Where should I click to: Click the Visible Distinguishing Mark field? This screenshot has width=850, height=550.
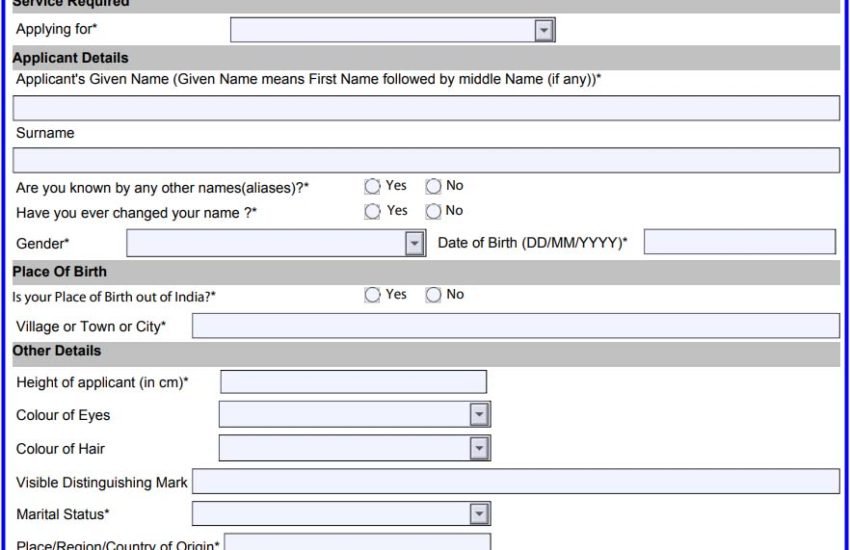tap(515, 482)
